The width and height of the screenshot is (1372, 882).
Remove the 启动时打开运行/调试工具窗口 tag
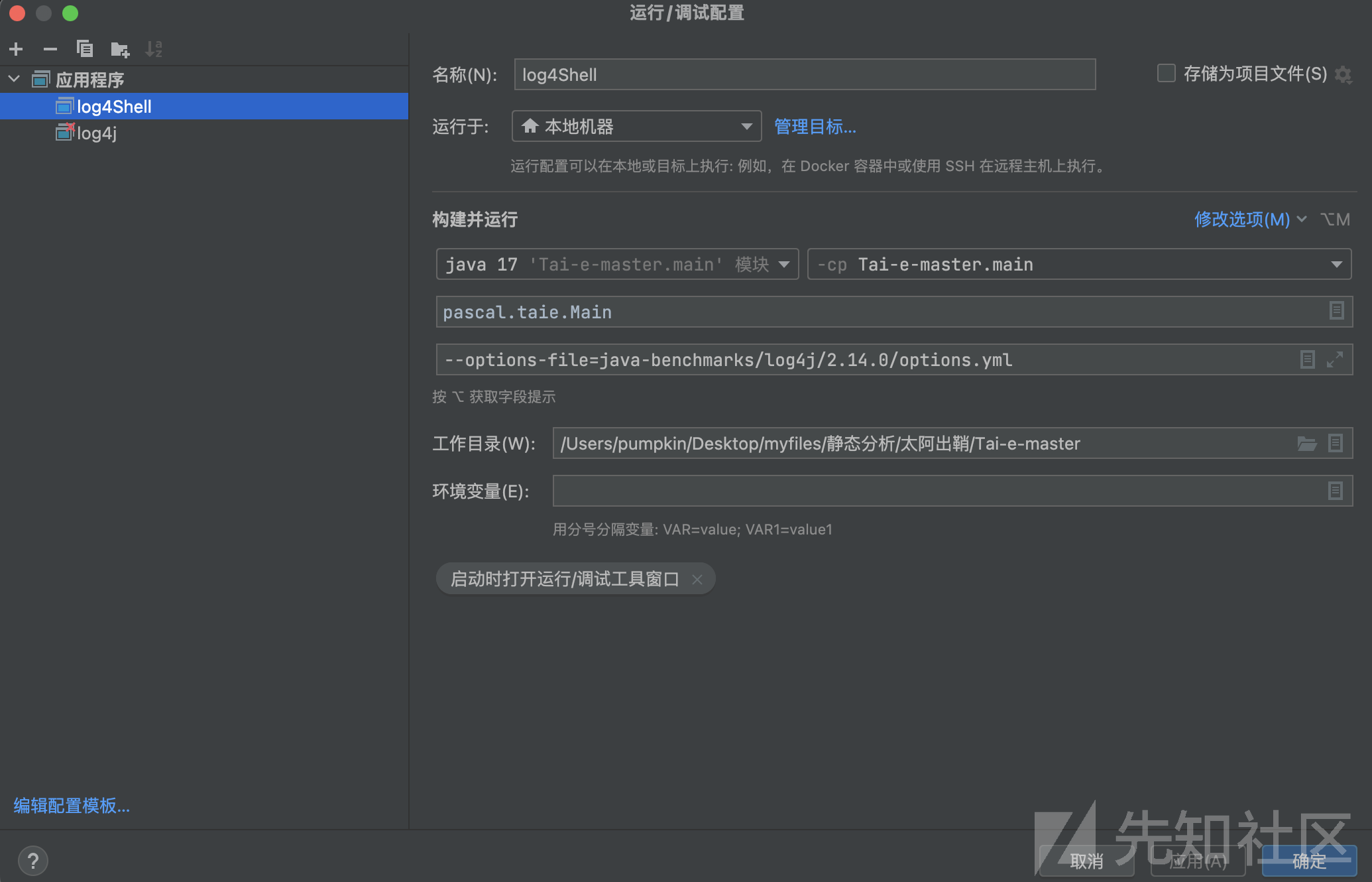697,579
